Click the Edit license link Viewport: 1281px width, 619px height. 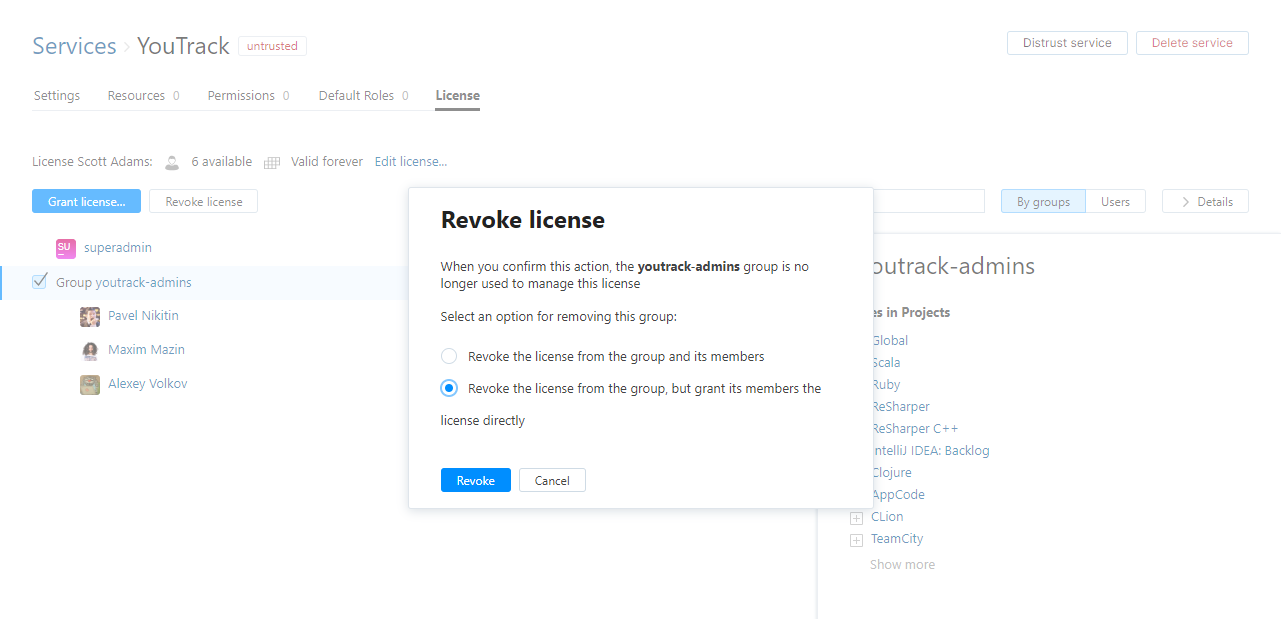[411, 162]
